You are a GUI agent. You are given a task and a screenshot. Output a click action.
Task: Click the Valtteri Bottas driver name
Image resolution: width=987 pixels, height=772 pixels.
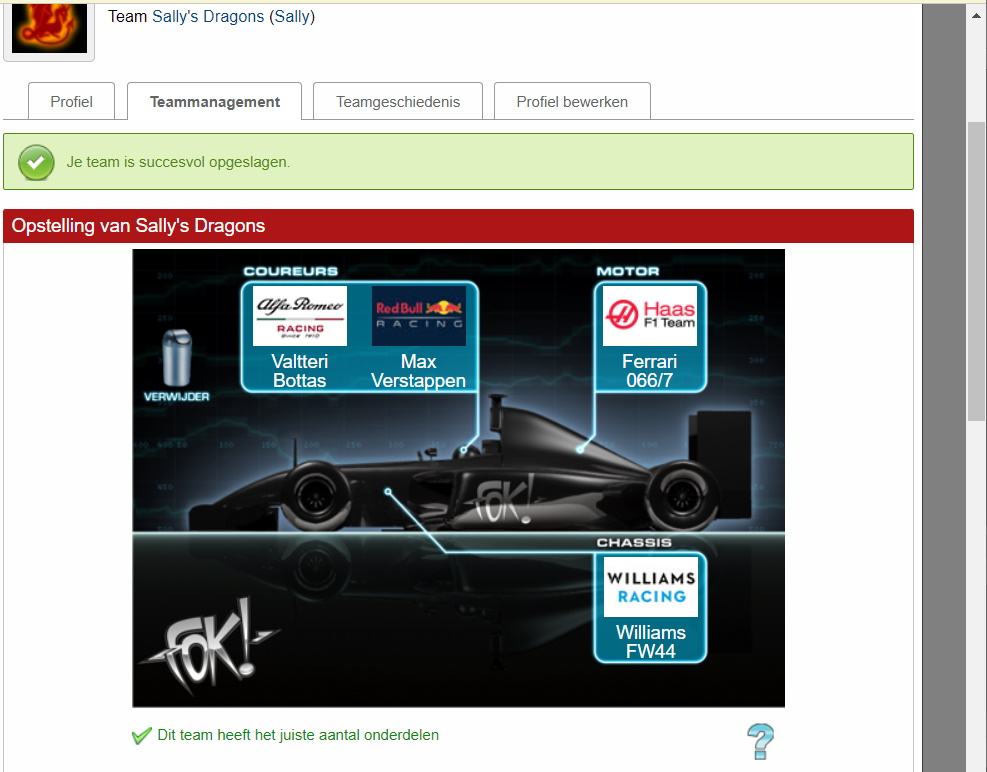[x=300, y=371]
